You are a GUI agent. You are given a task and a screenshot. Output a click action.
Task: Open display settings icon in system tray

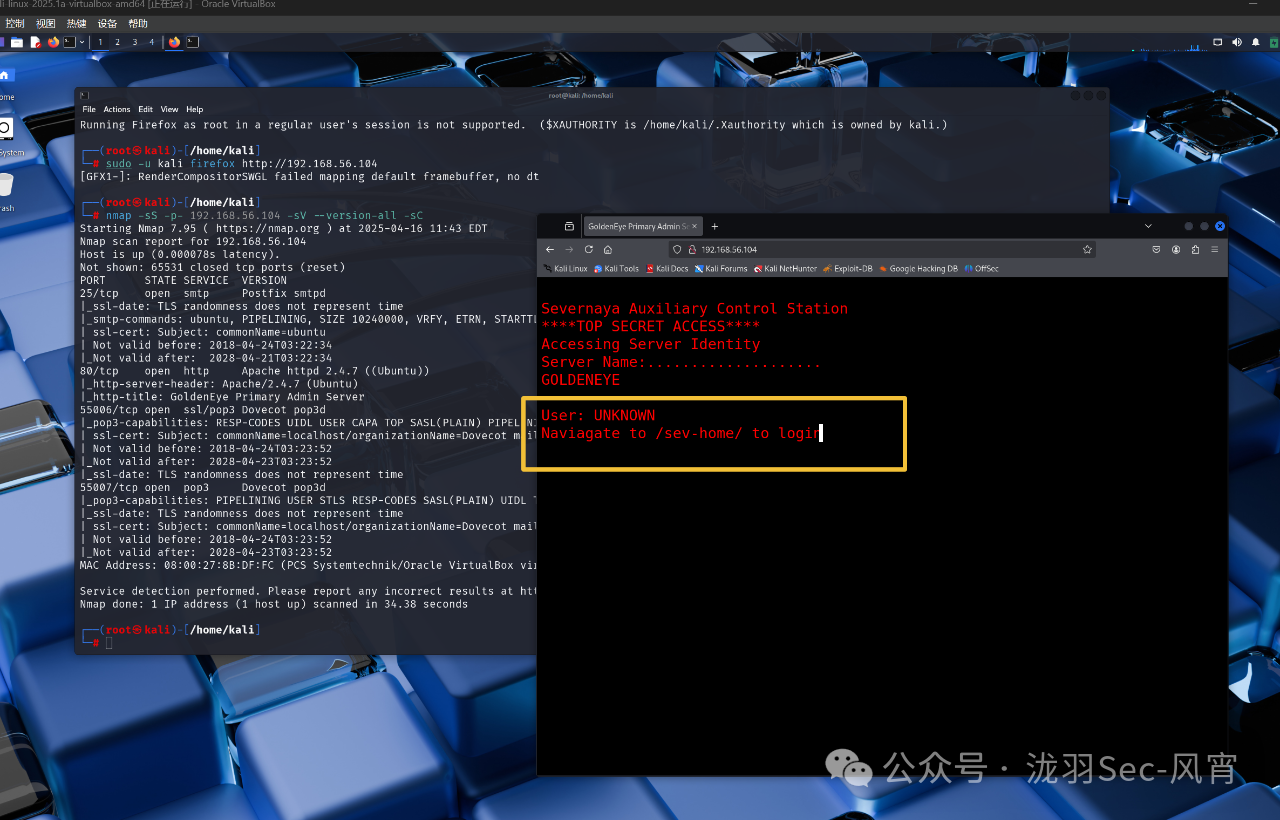(1217, 42)
